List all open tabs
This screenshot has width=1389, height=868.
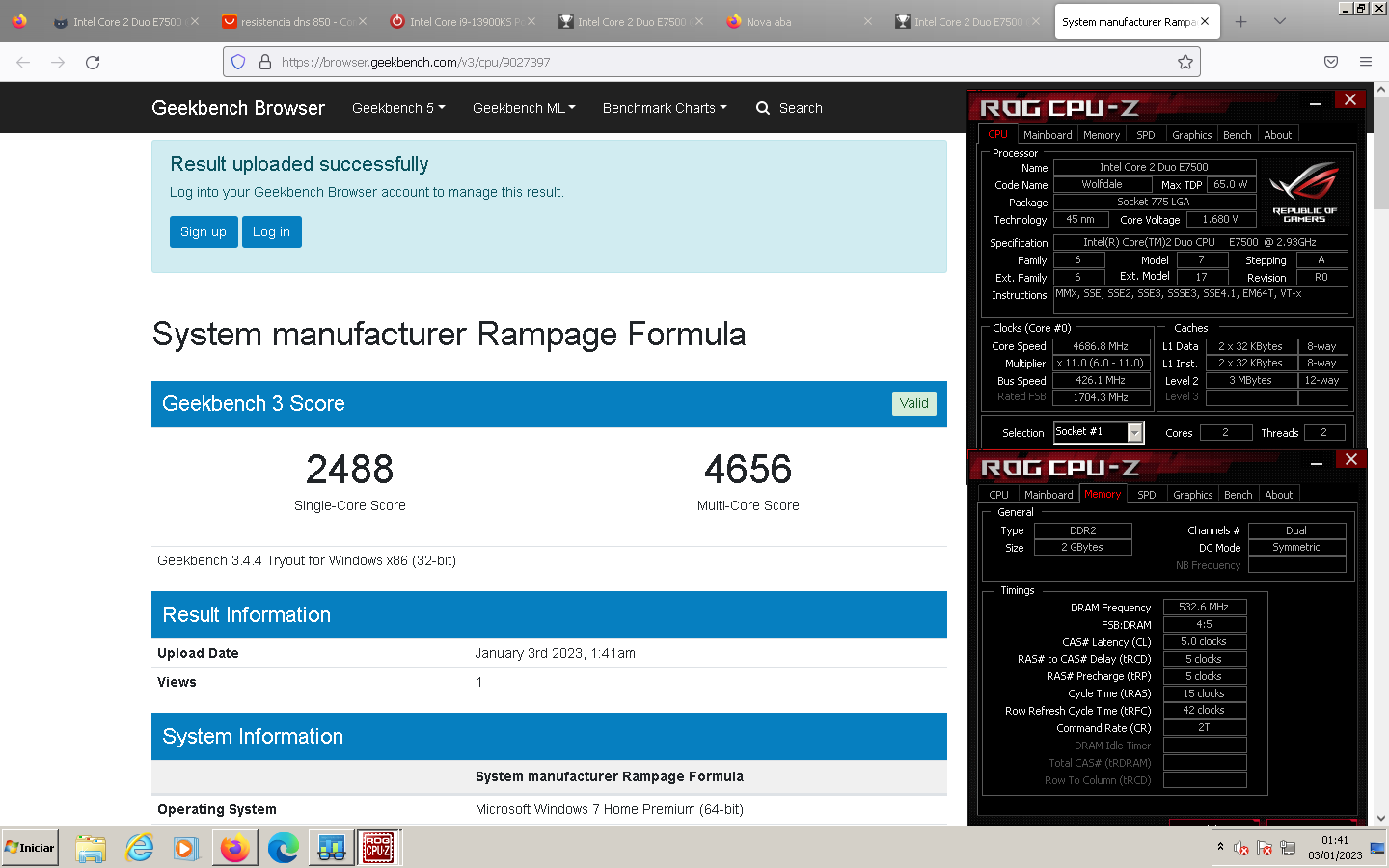1280,21
